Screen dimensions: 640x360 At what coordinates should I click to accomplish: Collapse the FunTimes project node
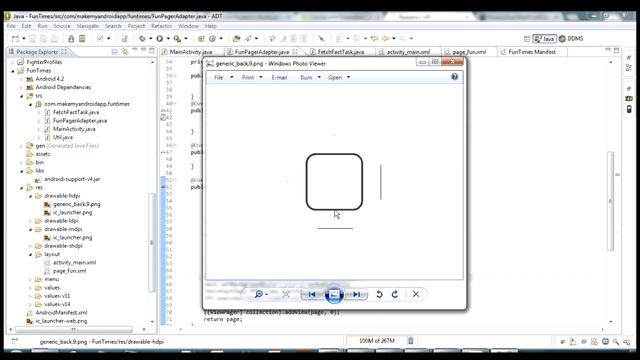[x=13, y=71]
